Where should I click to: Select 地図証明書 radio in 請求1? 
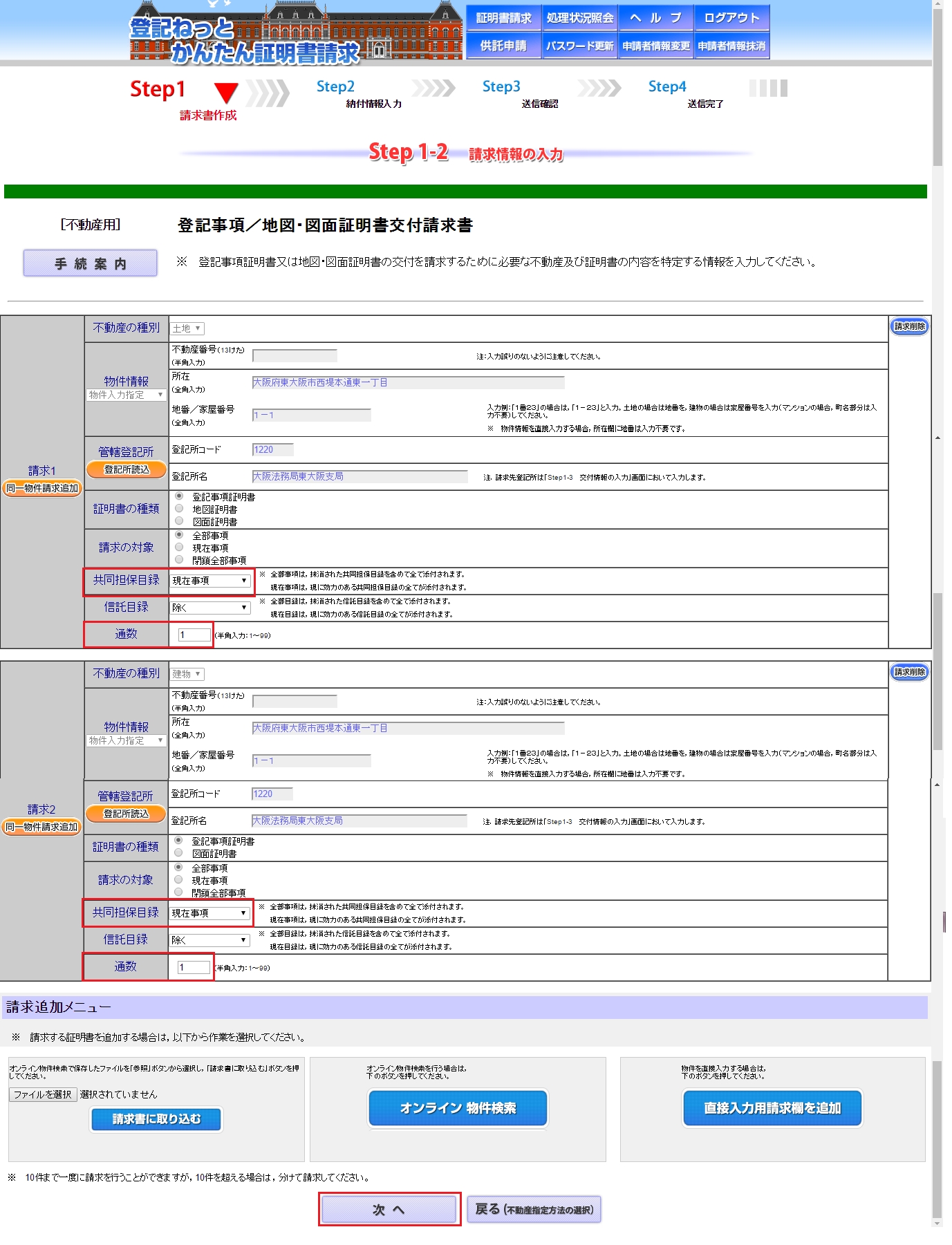pos(179,509)
